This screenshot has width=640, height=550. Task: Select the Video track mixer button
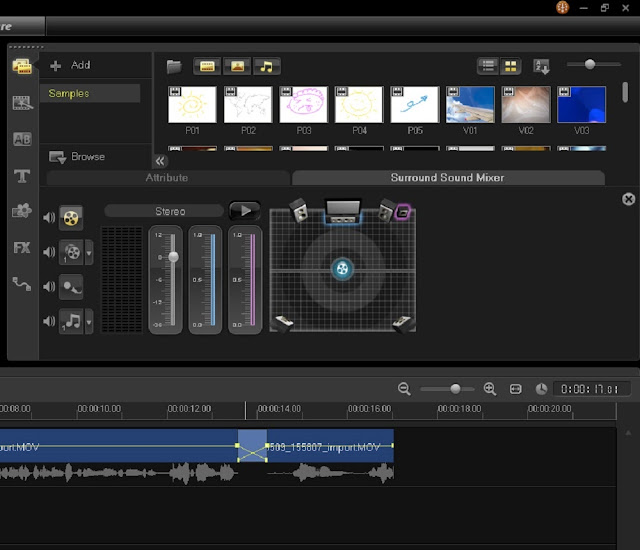click(x=71, y=218)
